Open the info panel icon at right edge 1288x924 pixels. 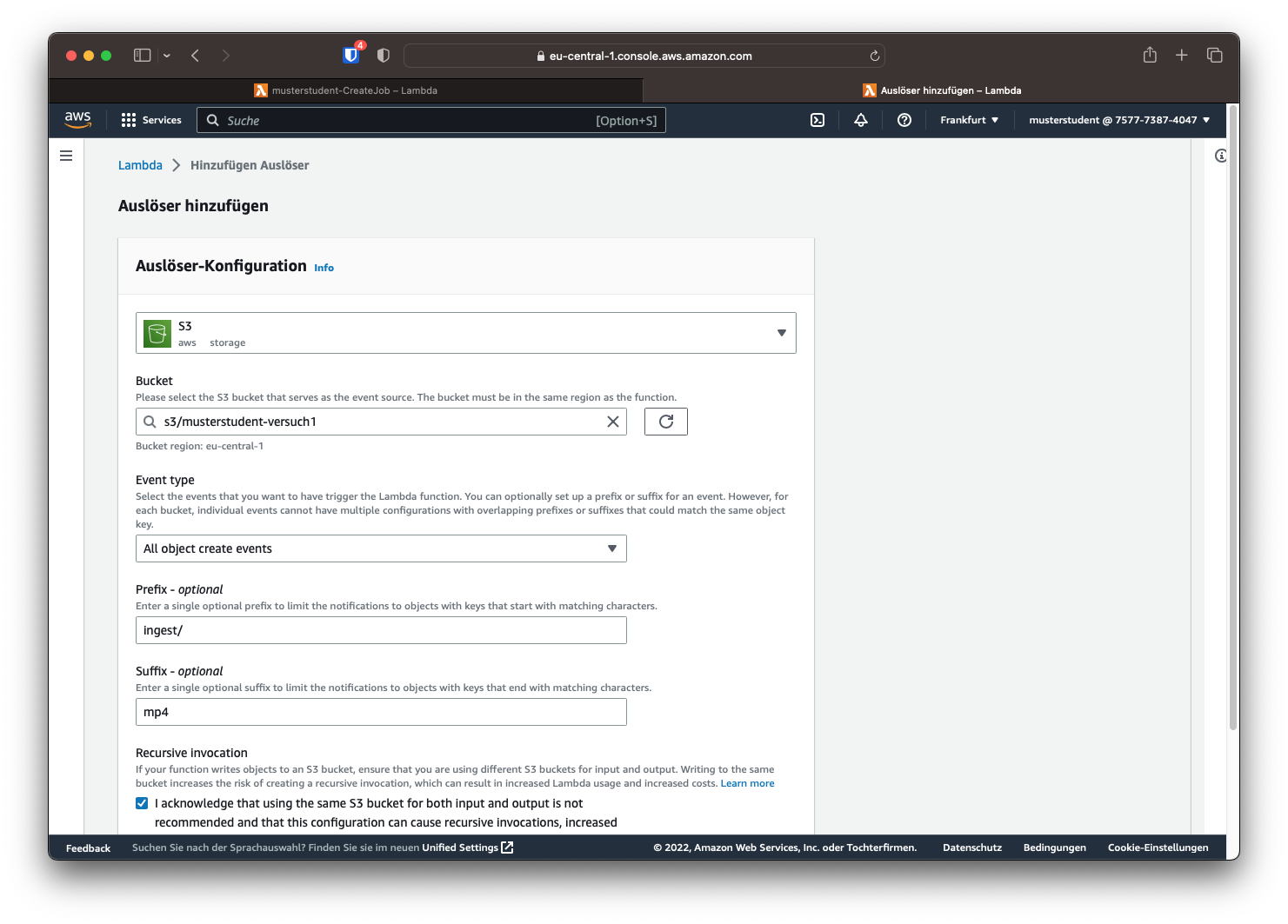coord(1221,156)
